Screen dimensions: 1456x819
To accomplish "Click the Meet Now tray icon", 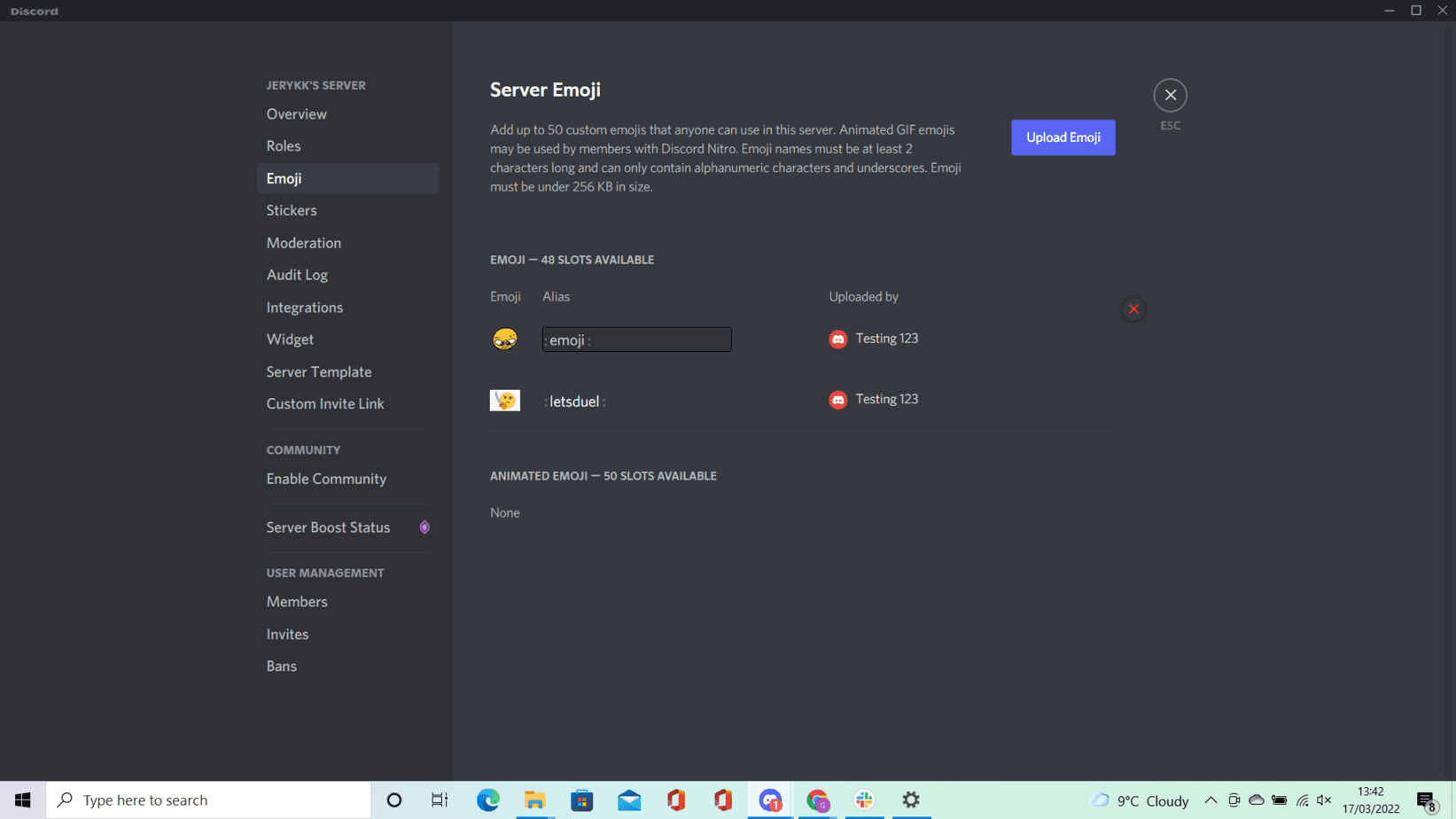I will [1234, 800].
